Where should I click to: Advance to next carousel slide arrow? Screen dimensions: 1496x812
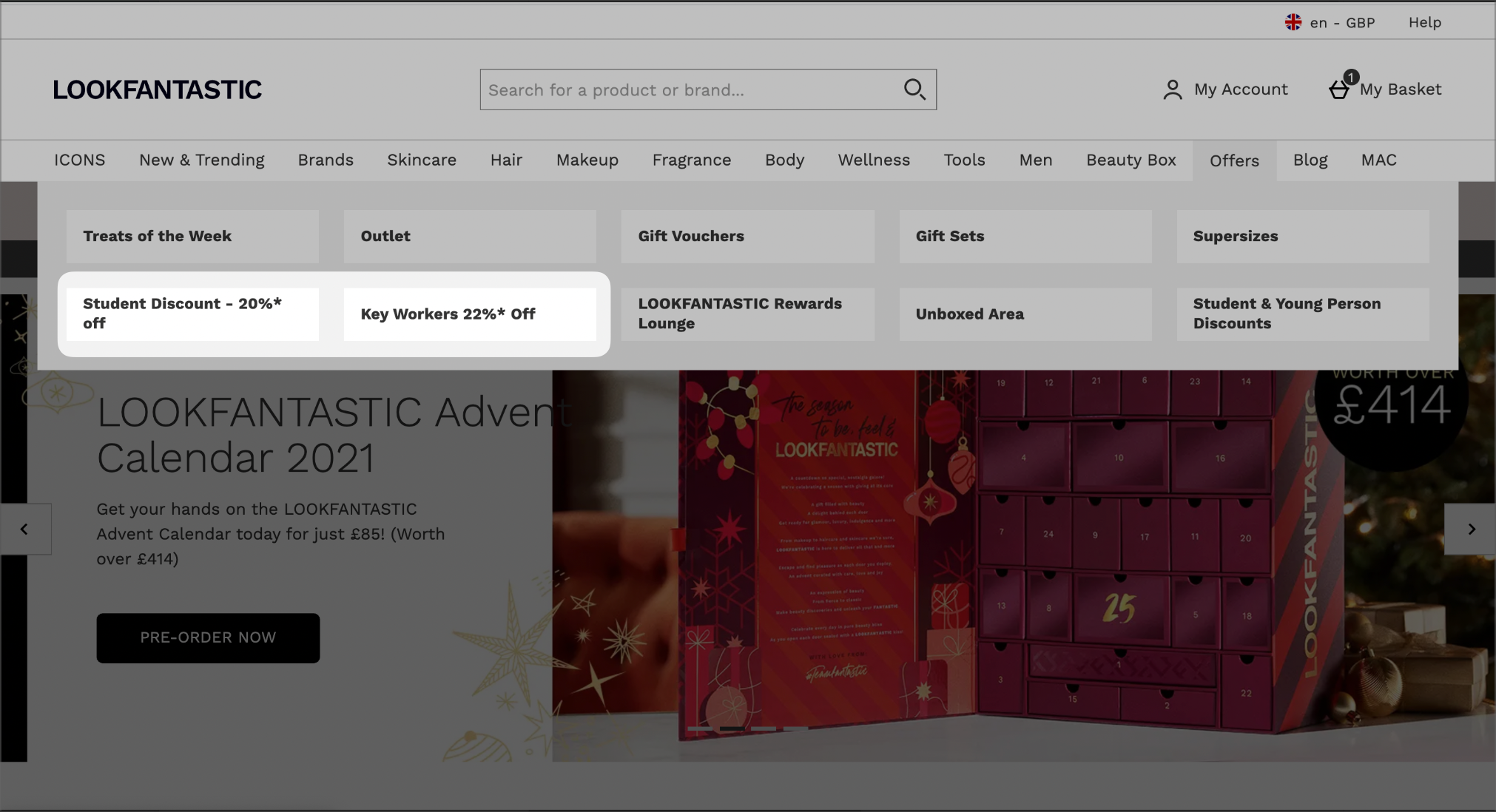pyautogui.click(x=1471, y=529)
